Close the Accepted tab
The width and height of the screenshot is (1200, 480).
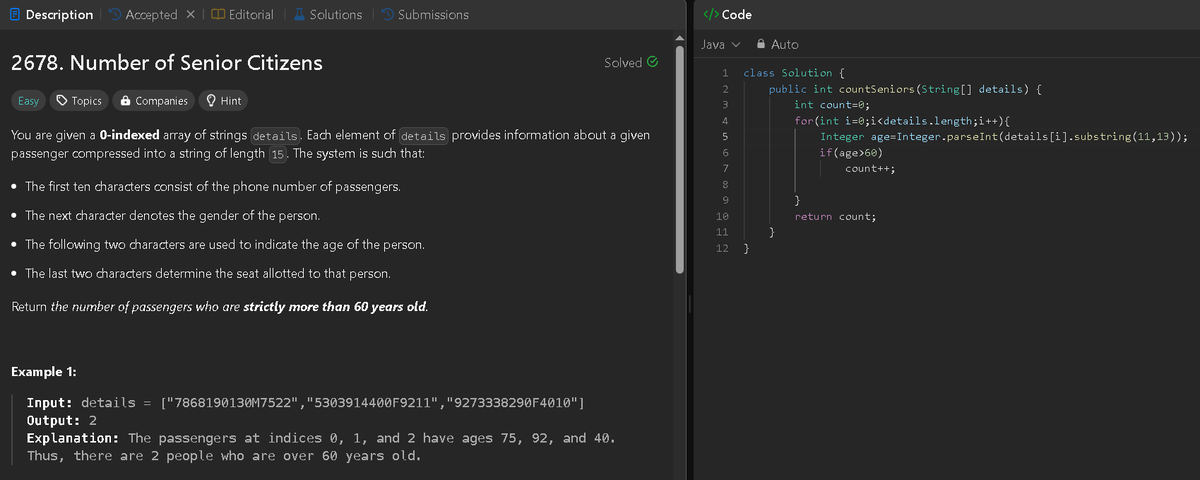190,15
